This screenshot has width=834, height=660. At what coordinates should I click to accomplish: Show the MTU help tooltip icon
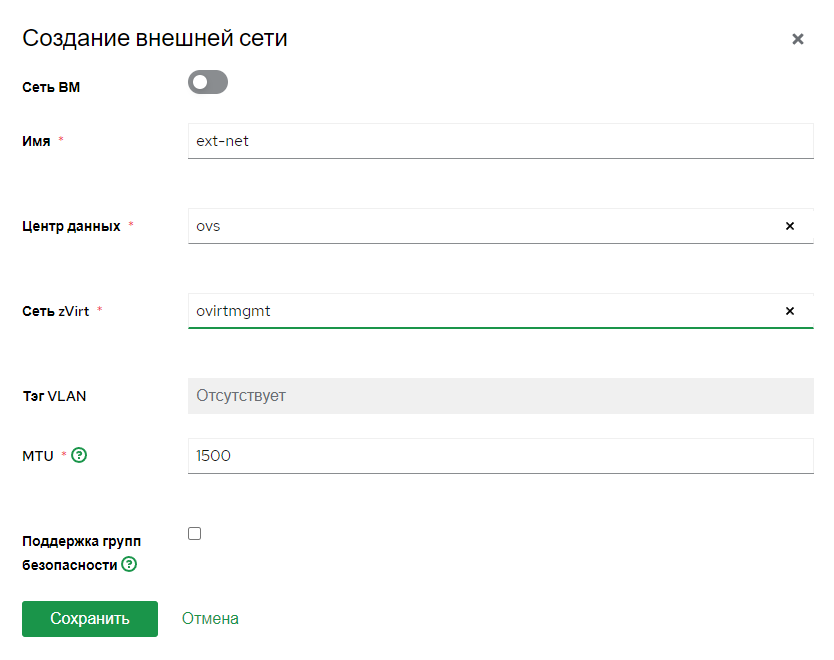point(79,455)
